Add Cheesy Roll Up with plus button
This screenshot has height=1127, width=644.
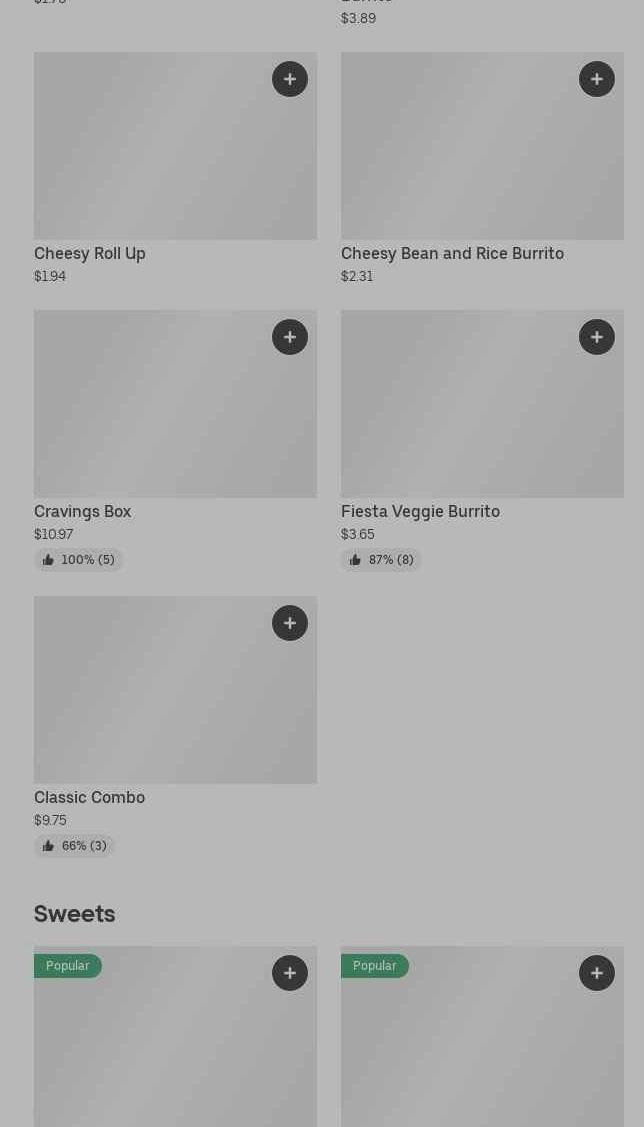pyautogui.click(x=290, y=79)
